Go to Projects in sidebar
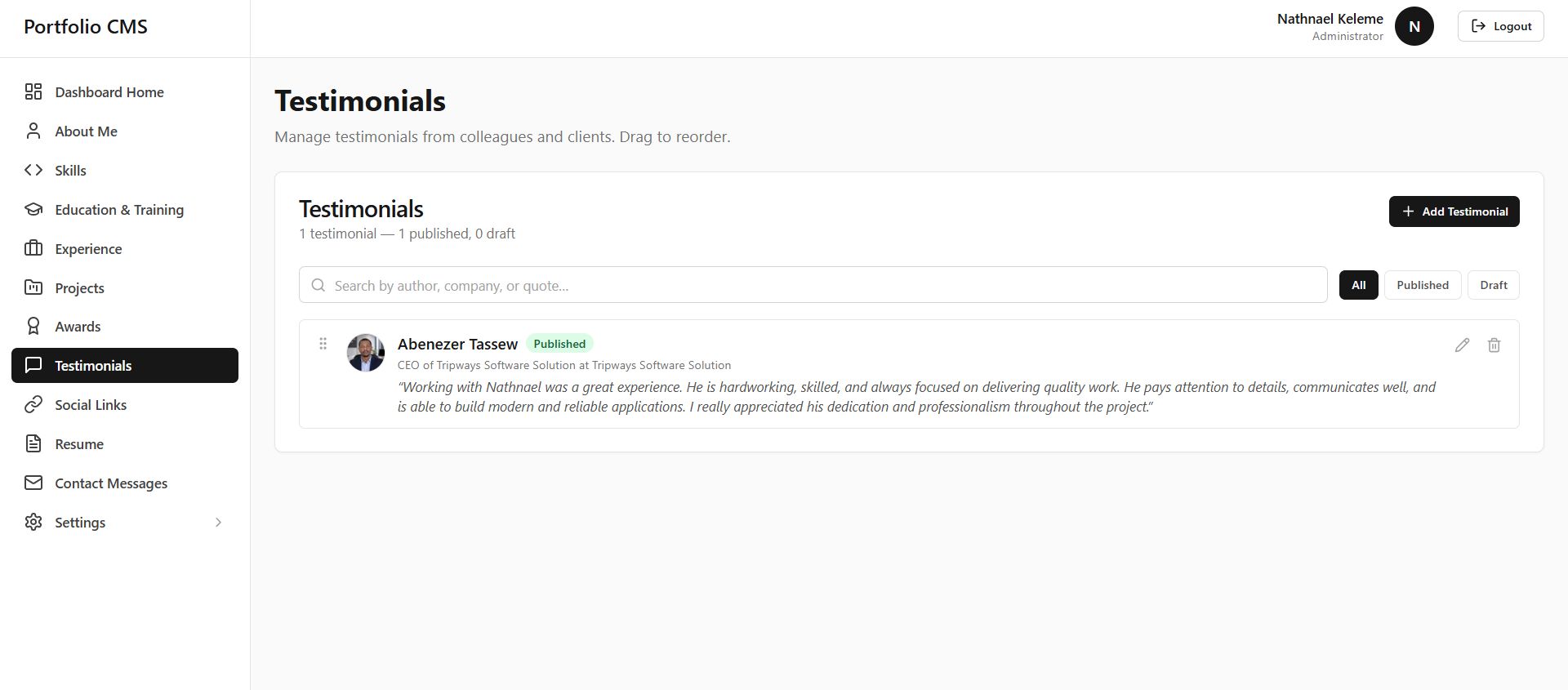This screenshot has height=690, width=1568. click(125, 288)
